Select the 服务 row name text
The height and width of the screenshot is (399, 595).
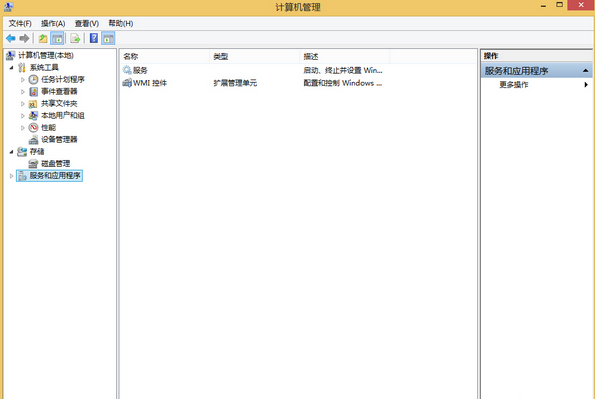tap(140, 70)
